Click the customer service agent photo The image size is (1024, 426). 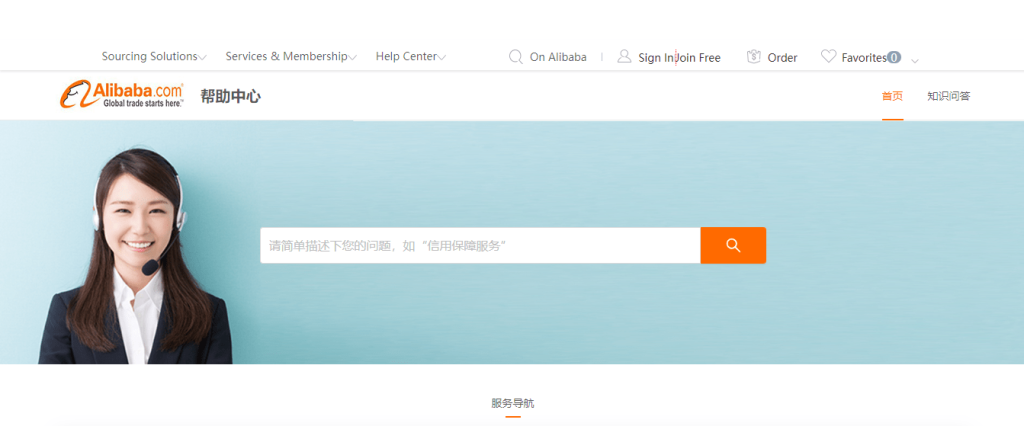pyautogui.click(x=135, y=256)
